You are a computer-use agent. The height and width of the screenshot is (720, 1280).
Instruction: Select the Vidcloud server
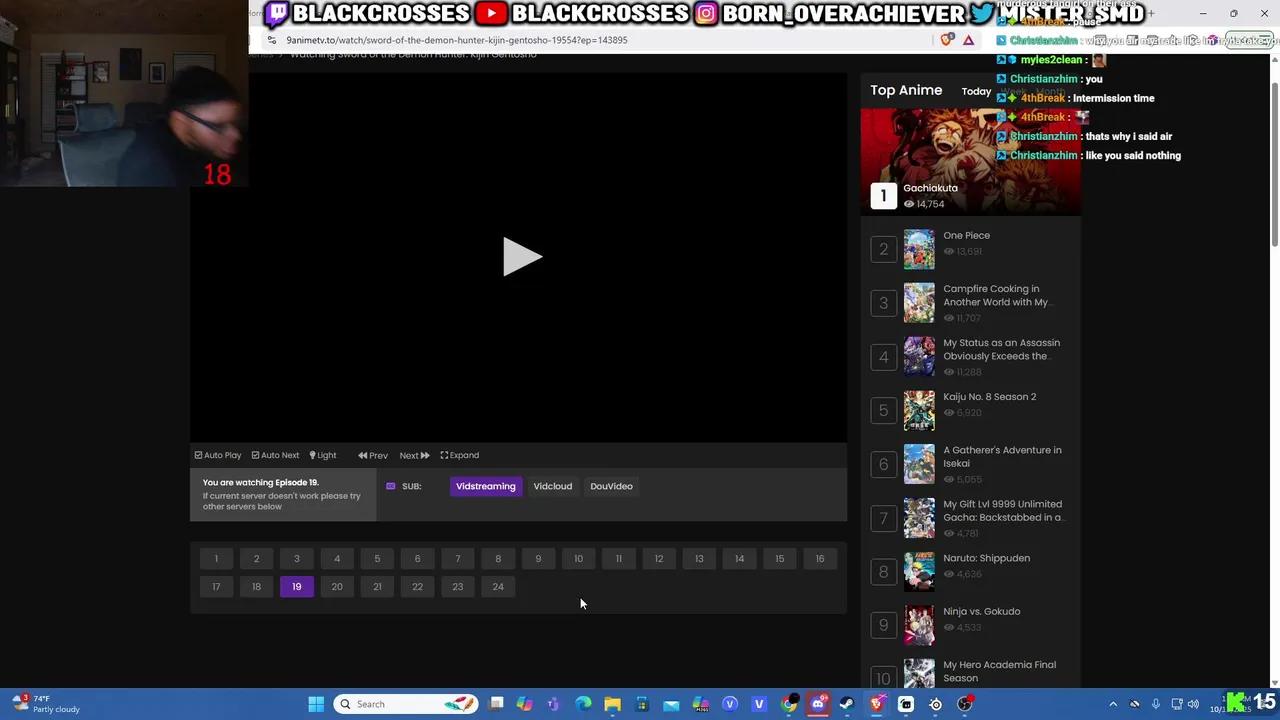(x=553, y=486)
